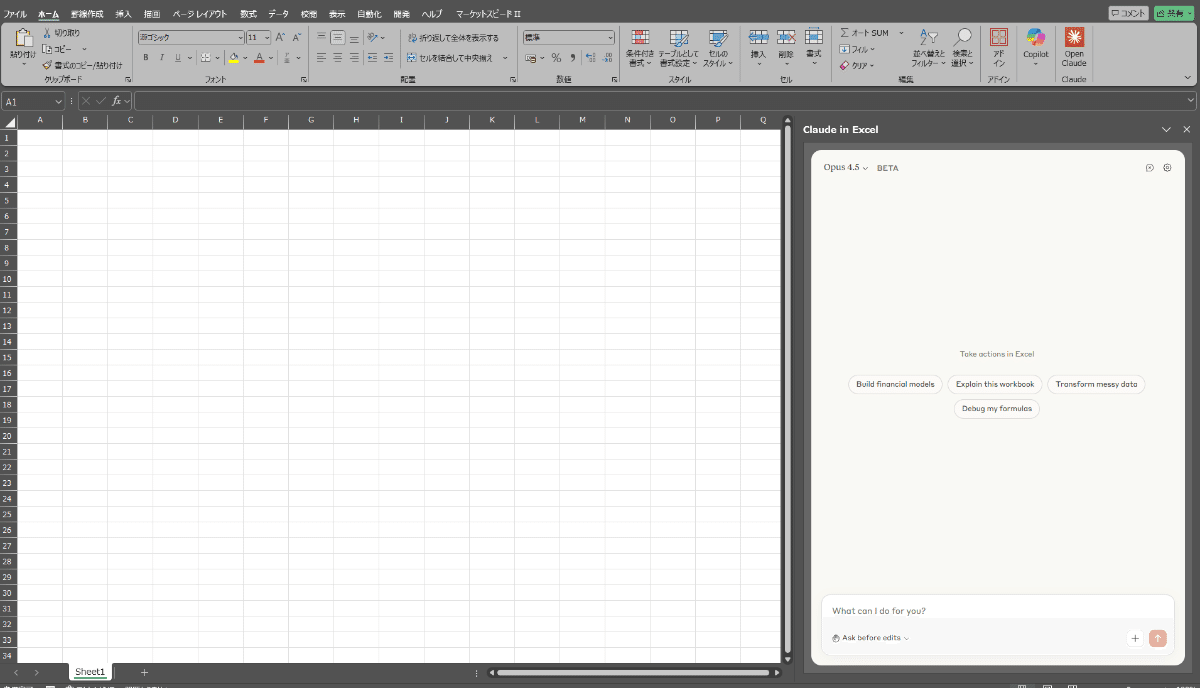Switch to the Data (データ) tab
Screen dimensions: 1200x688
coord(278,14)
